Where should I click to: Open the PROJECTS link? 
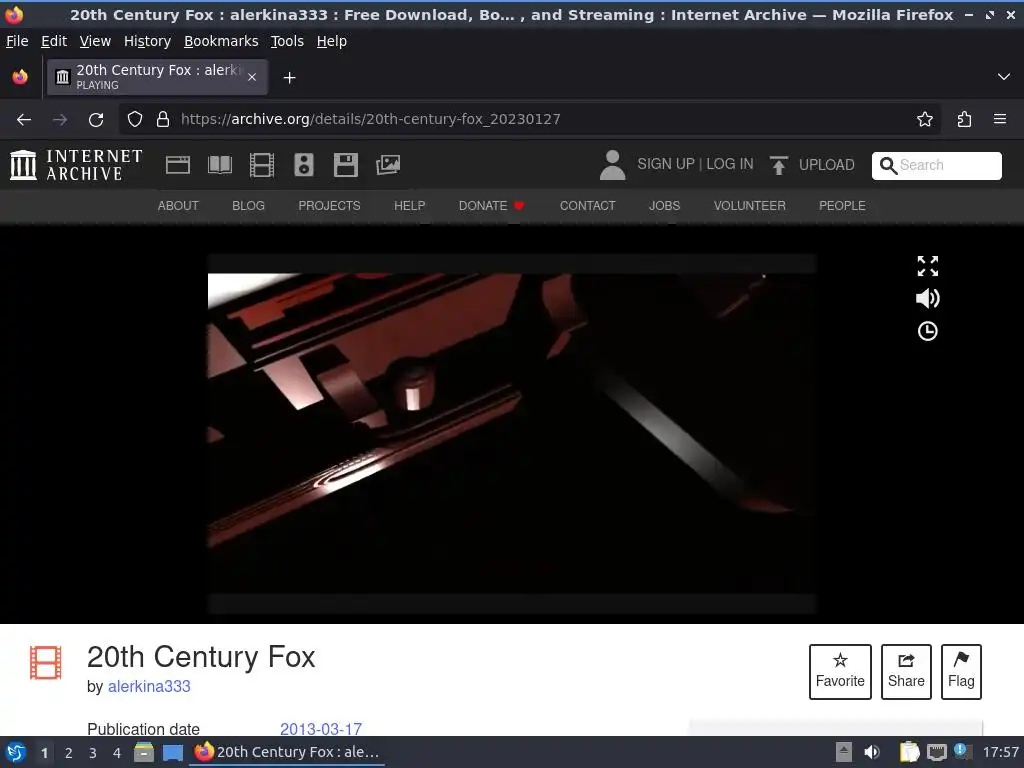click(x=329, y=206)
